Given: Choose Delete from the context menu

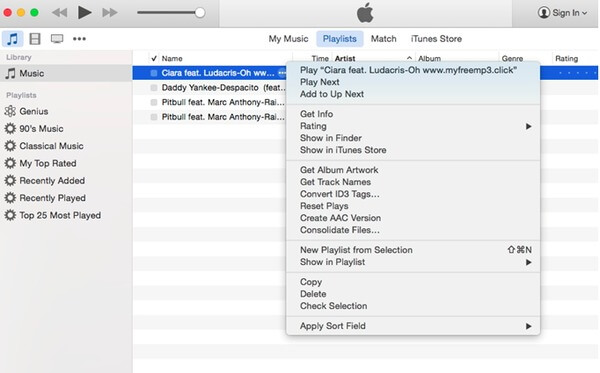Looking at the screenshot, I should [313, 294].
